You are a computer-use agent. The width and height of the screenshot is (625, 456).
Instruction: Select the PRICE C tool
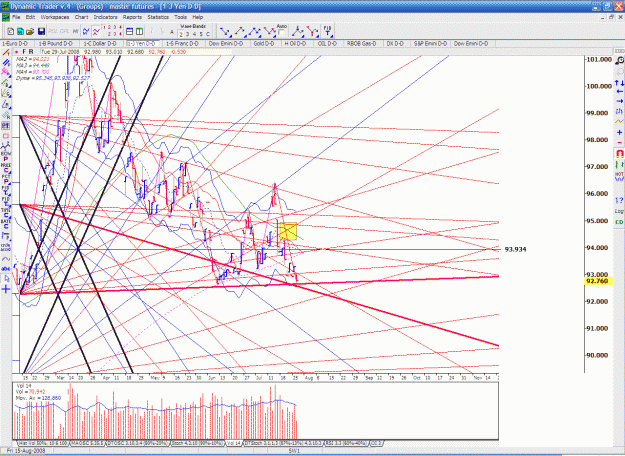[x=6, y=168]
